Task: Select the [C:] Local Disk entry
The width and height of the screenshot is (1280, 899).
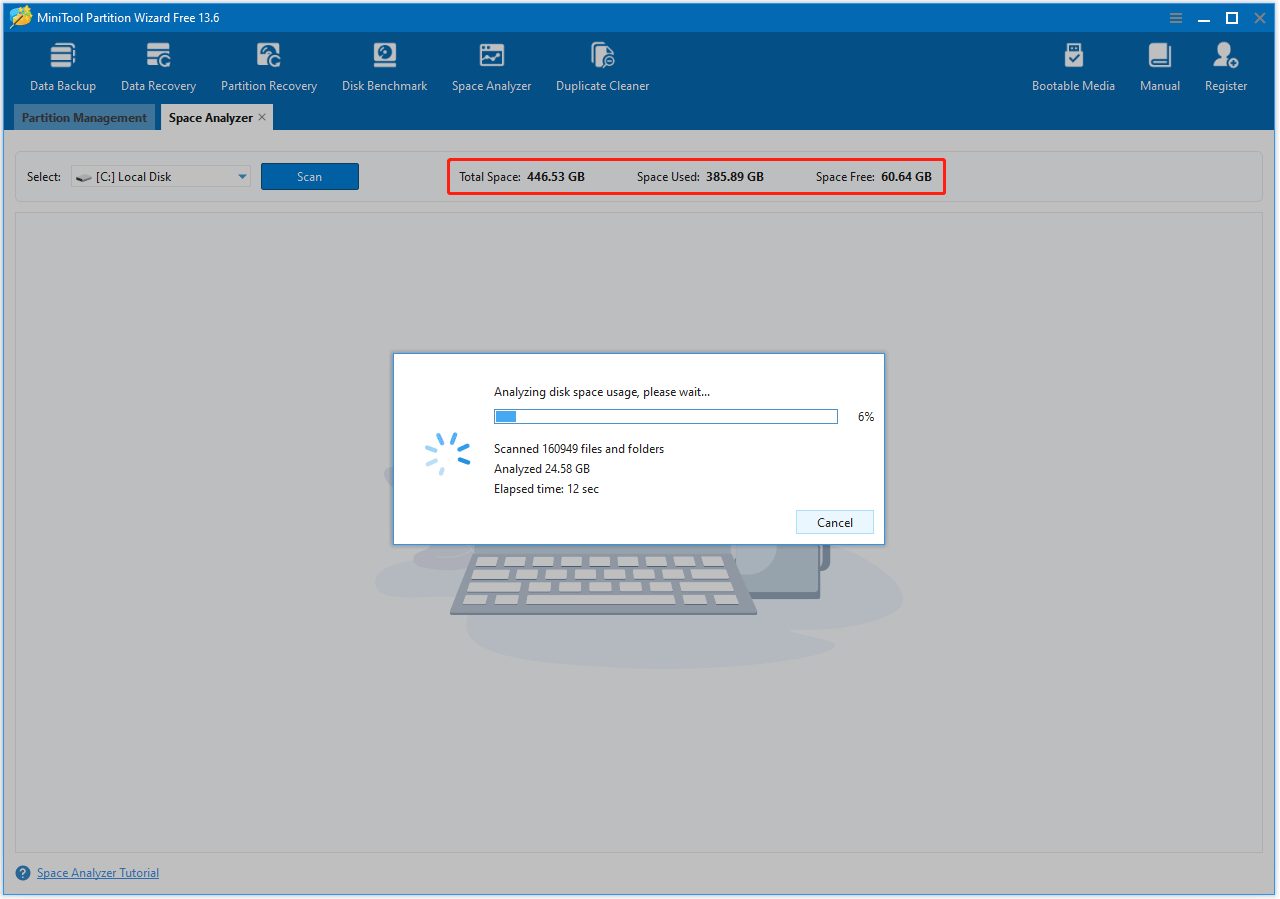Action: [x=150, y=176]
